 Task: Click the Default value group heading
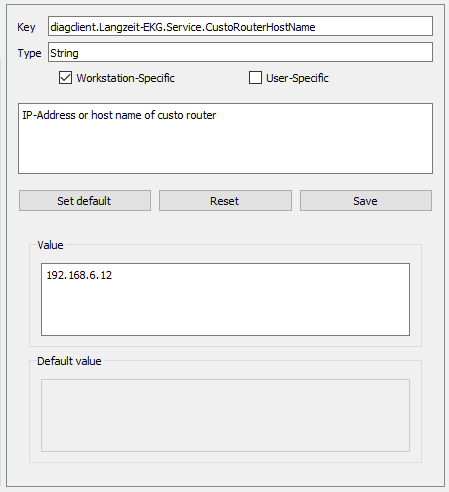(69, 361)
